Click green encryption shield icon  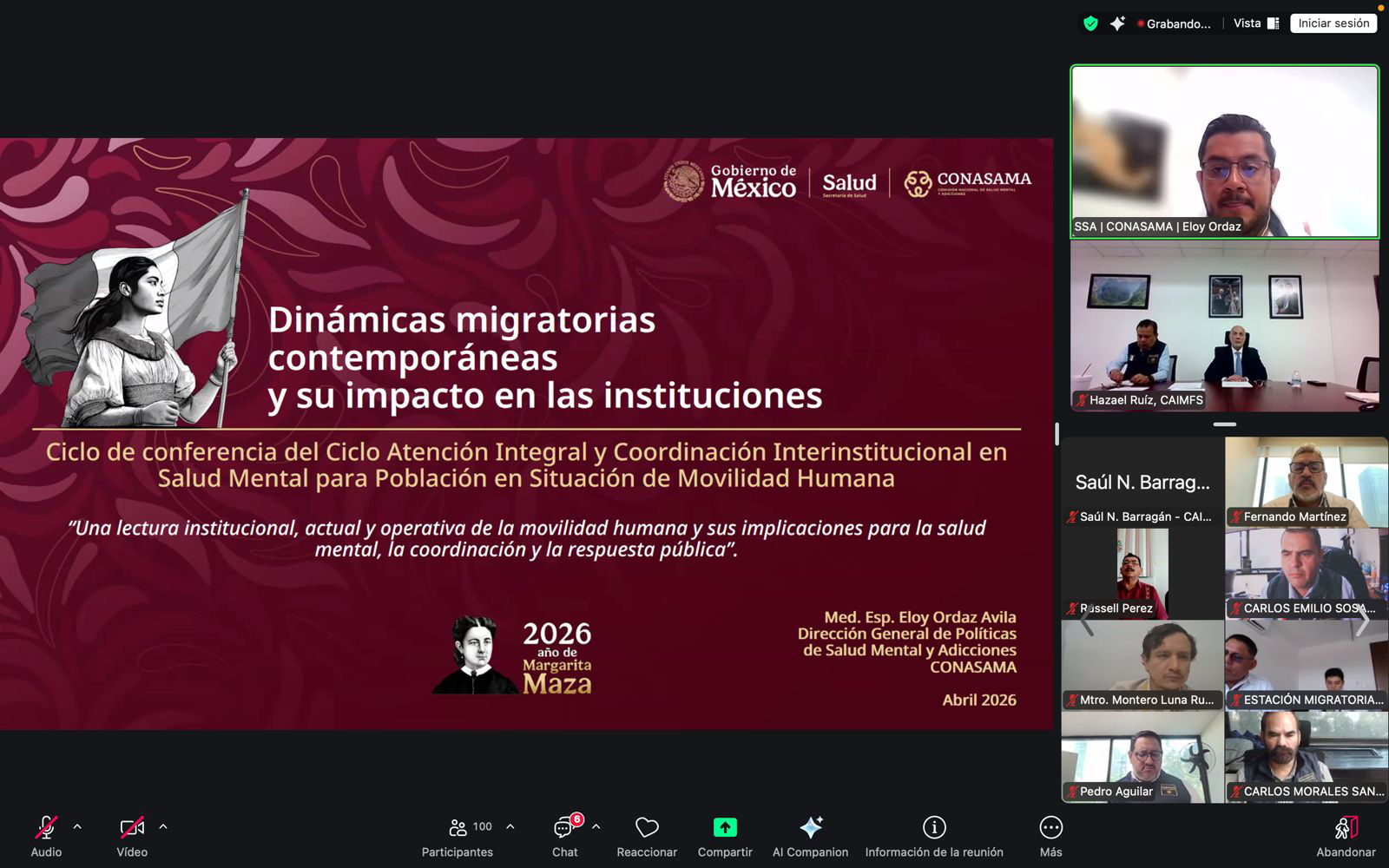(1090, 23)
